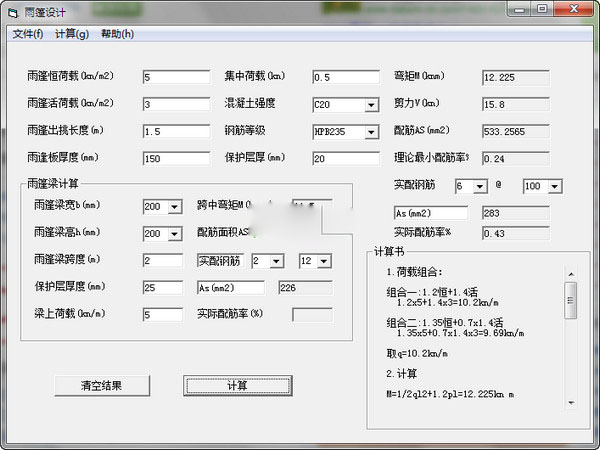Expand slab rebar diameter dropdown showing 6

coord(479,187)
